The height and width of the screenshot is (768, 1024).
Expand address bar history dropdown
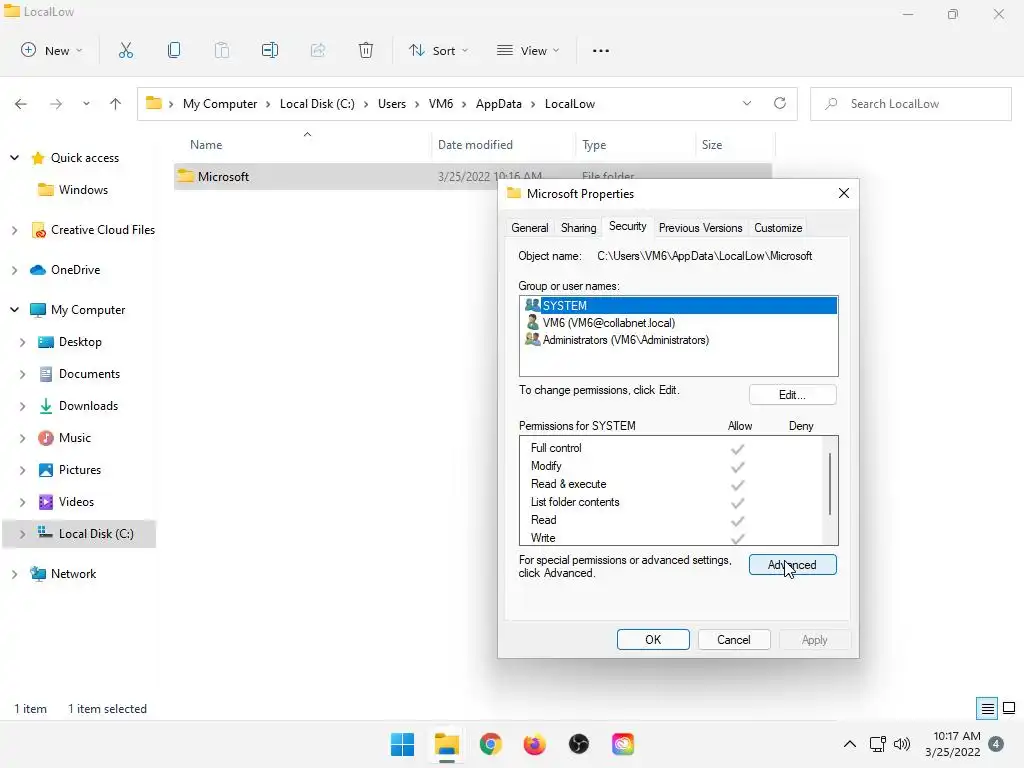tap(747, 103)
